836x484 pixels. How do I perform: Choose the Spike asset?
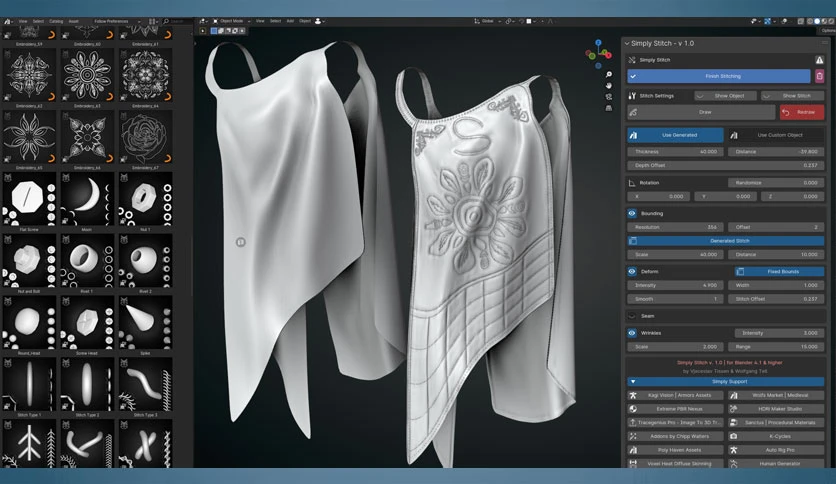point(146,322)
